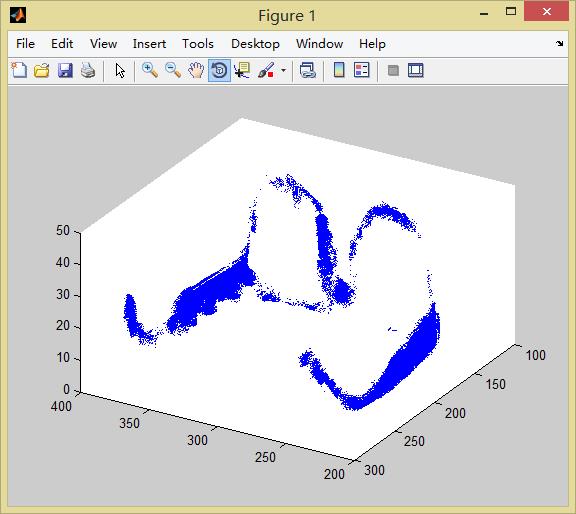This screenshot has height=514, width=576.
Task: Dock the figure using the menu bar arrow
Action: pos(559,44)
